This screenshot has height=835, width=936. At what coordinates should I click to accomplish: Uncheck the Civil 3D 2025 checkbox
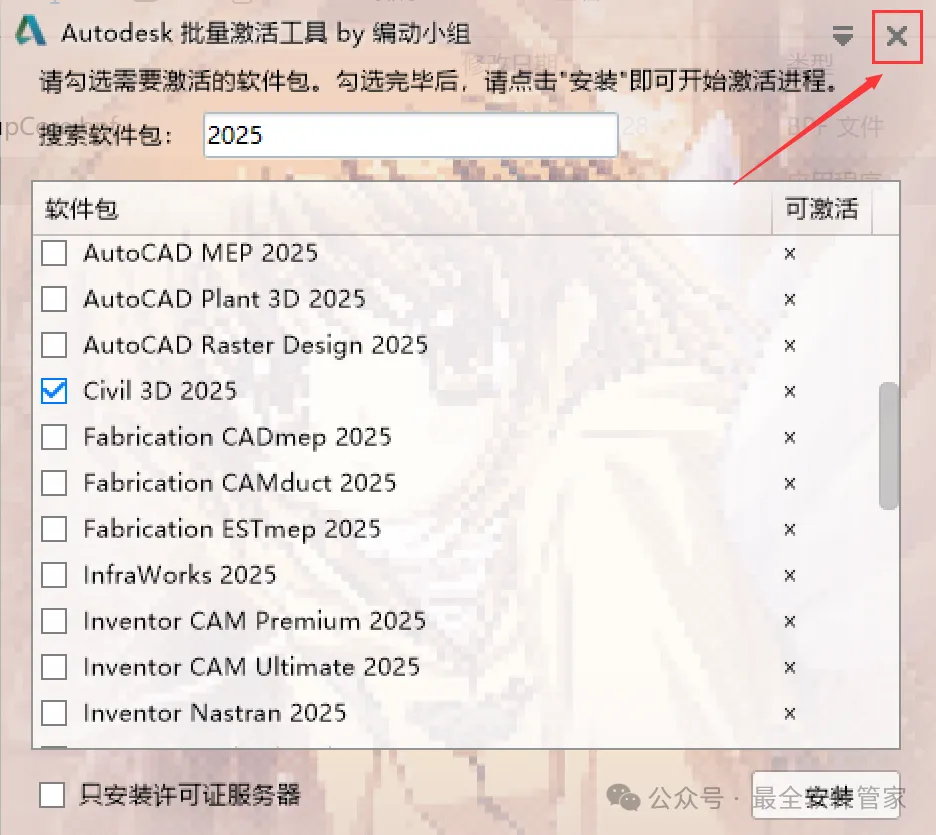[54, 391]
